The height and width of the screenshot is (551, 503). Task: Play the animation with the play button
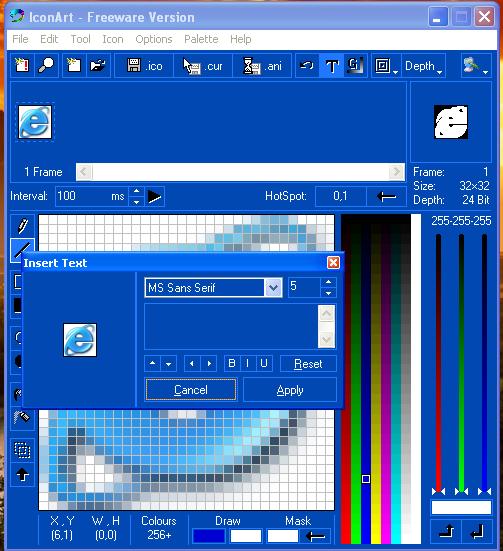[x=154, y=196]
